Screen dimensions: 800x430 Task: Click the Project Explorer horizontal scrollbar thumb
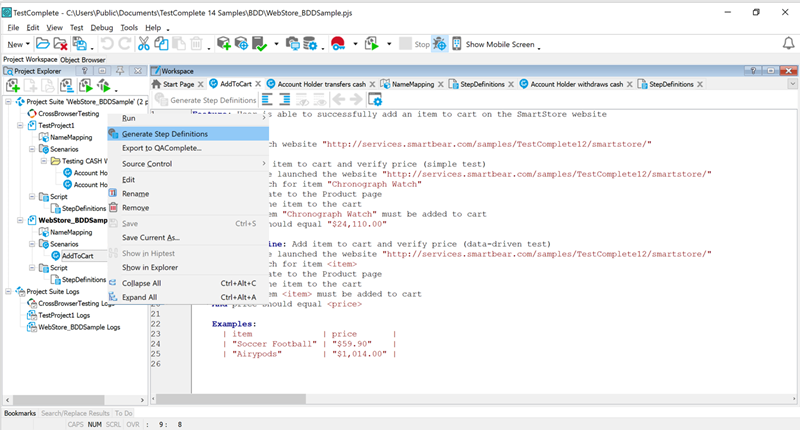[x=59, y=400]
